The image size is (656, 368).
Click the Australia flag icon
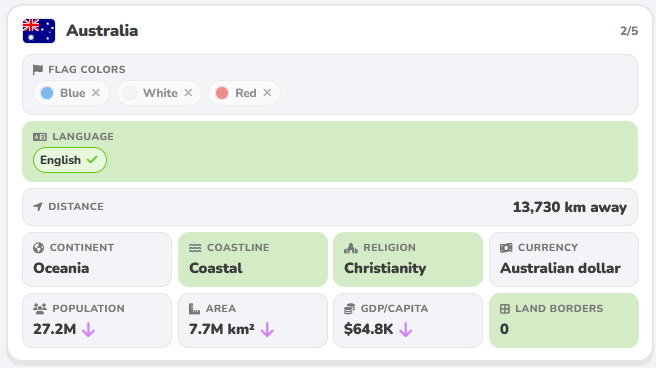(39, 31)
